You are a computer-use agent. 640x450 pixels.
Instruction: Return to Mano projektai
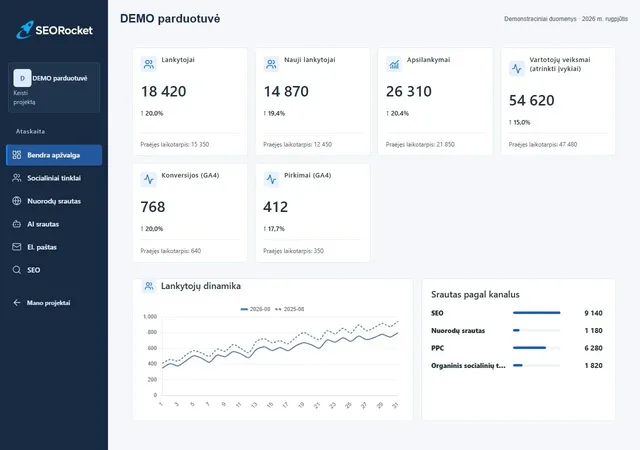coord(49,303)
